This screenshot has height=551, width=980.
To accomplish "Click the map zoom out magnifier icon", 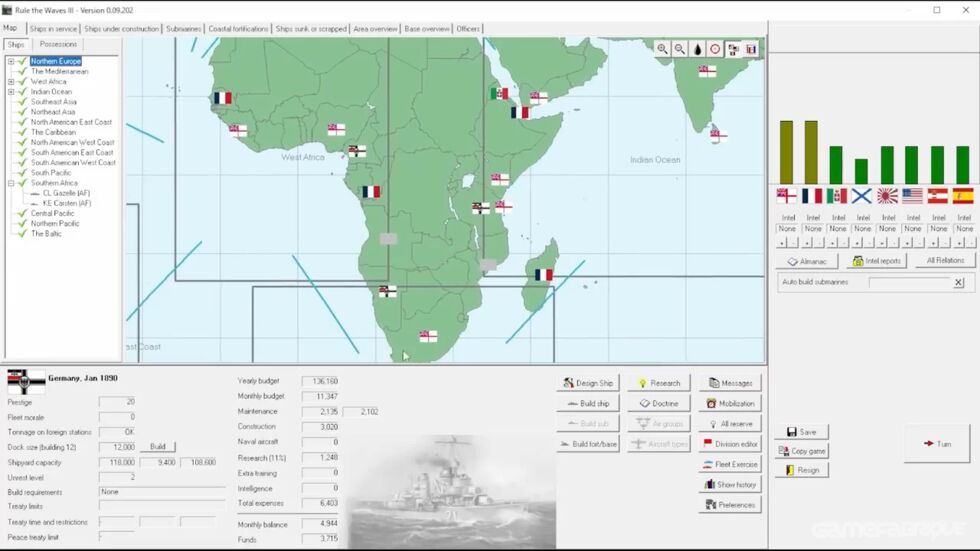I will tap(679, 49).
